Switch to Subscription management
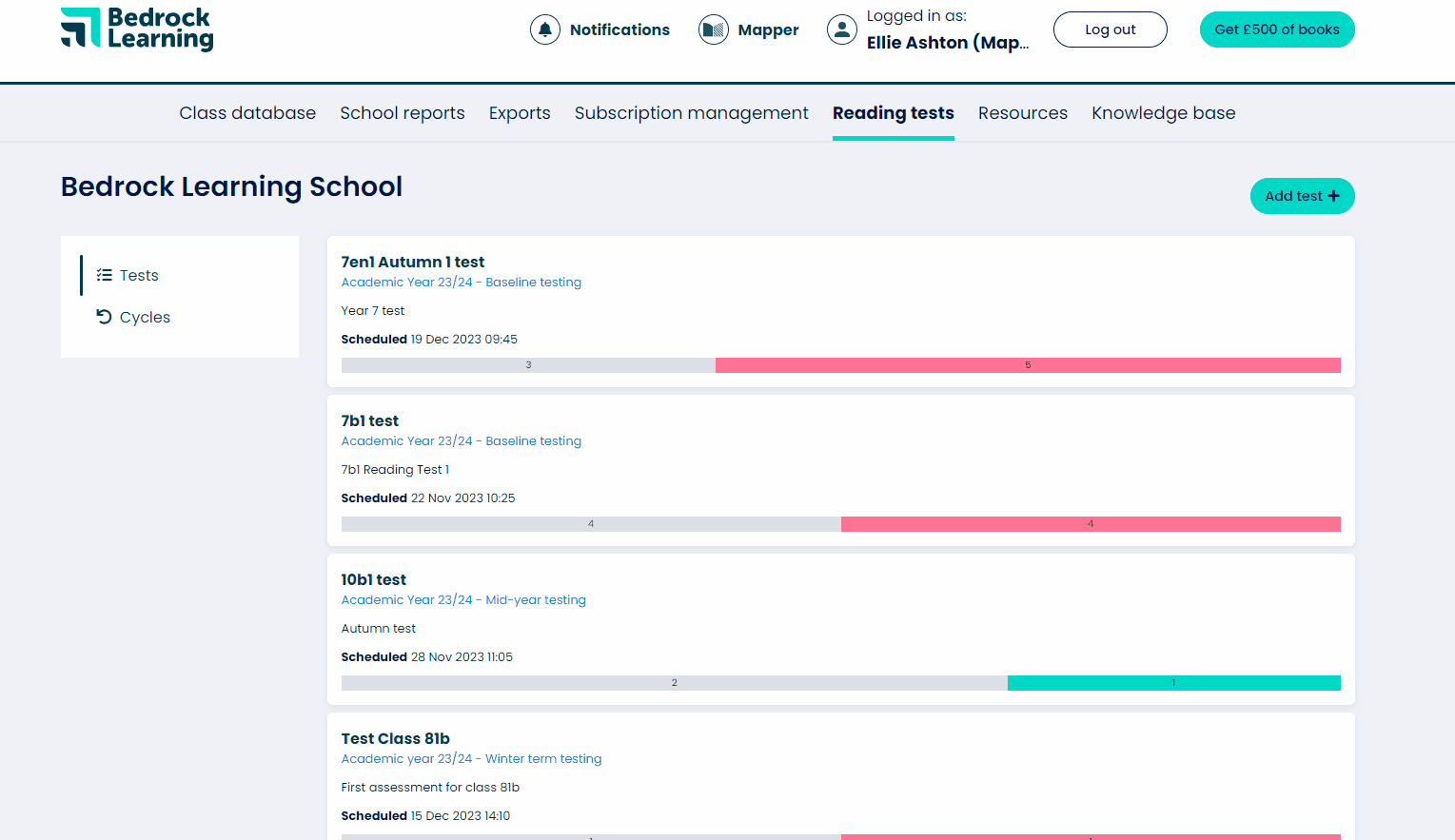The width and height of the screenshot is (1455, 840). (x=692, y=113)
